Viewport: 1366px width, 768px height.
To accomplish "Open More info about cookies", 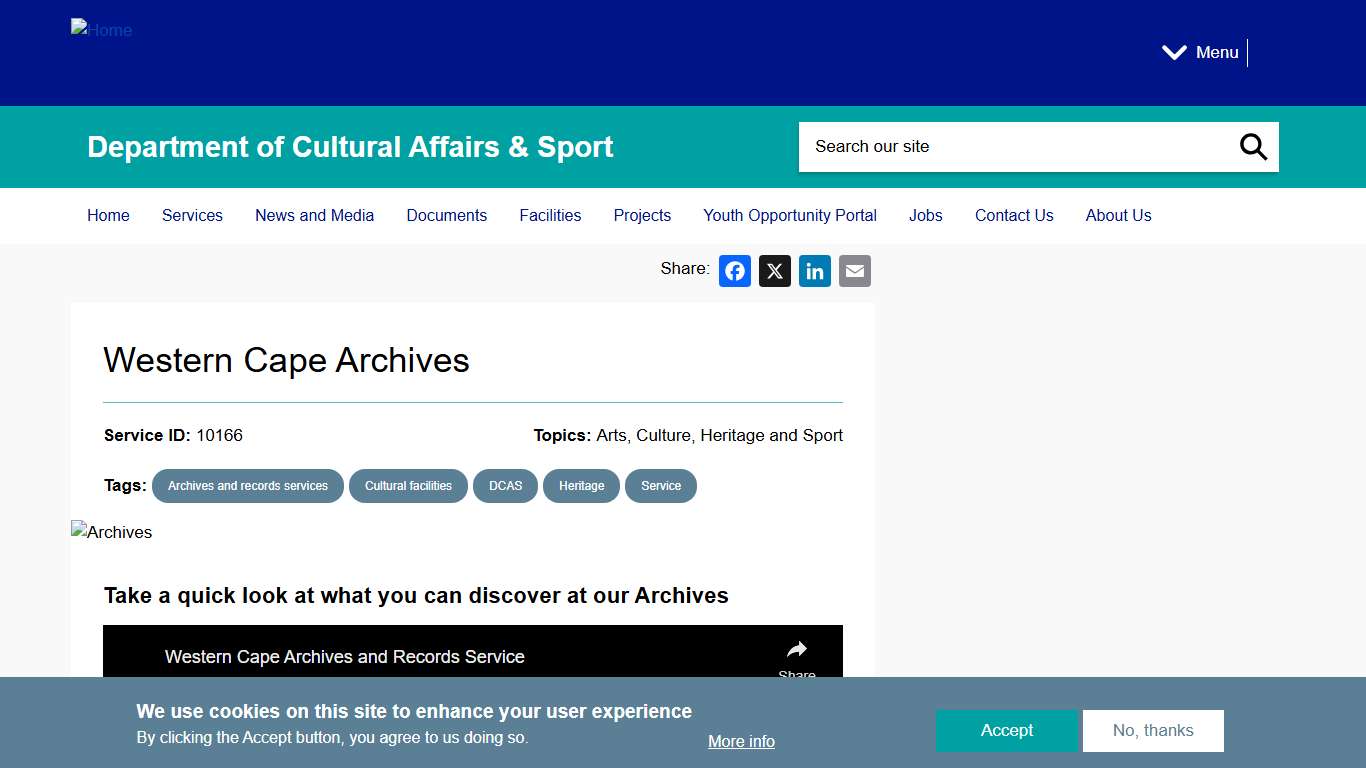I will coord(740,741).
